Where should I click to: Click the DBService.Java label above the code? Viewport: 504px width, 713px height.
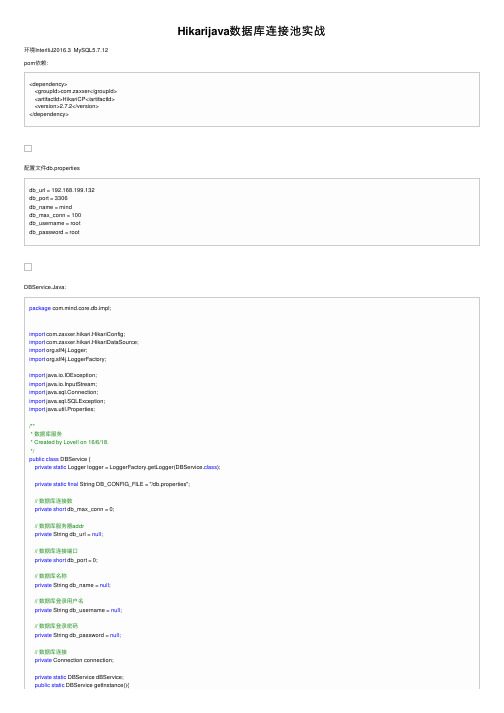[x=45, y=287]
